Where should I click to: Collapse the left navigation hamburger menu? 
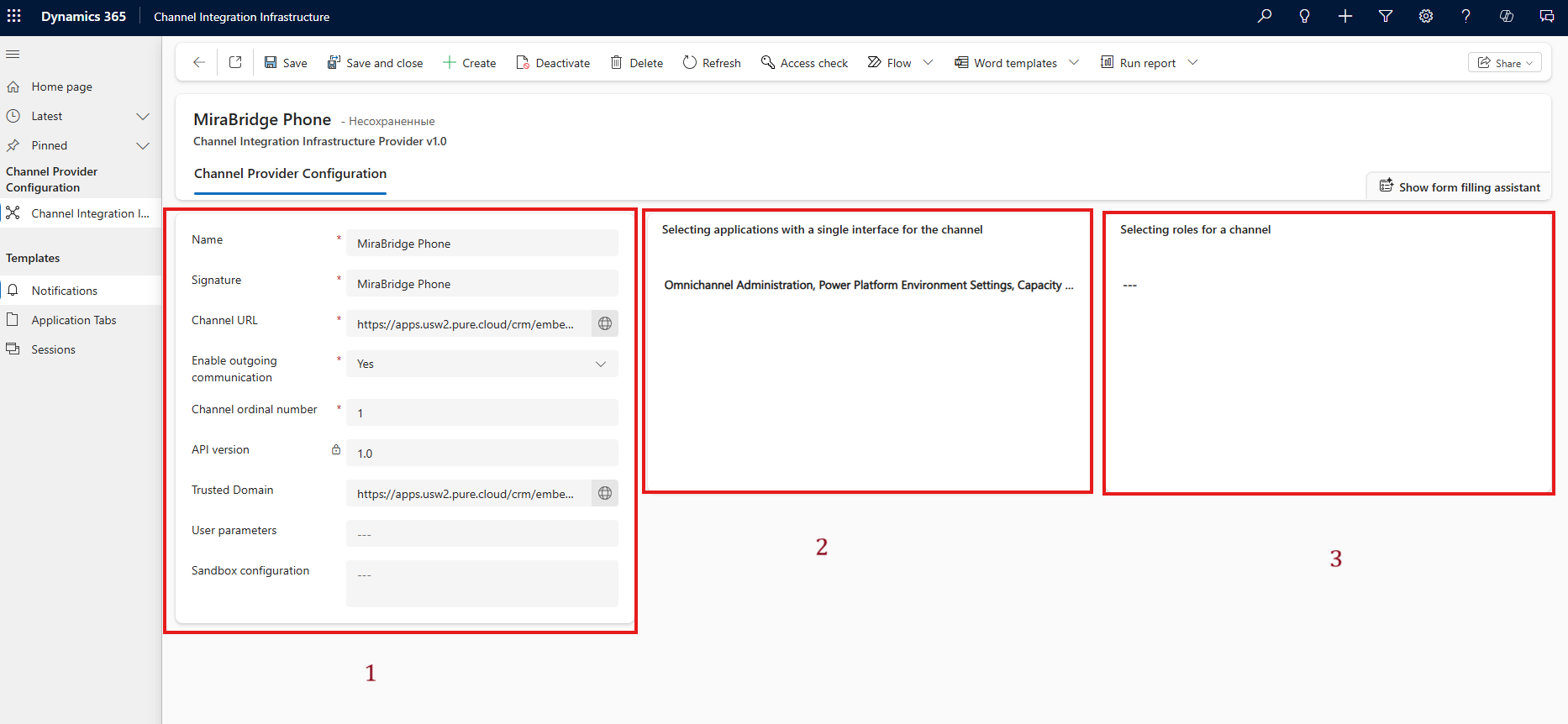coord(13,55)
